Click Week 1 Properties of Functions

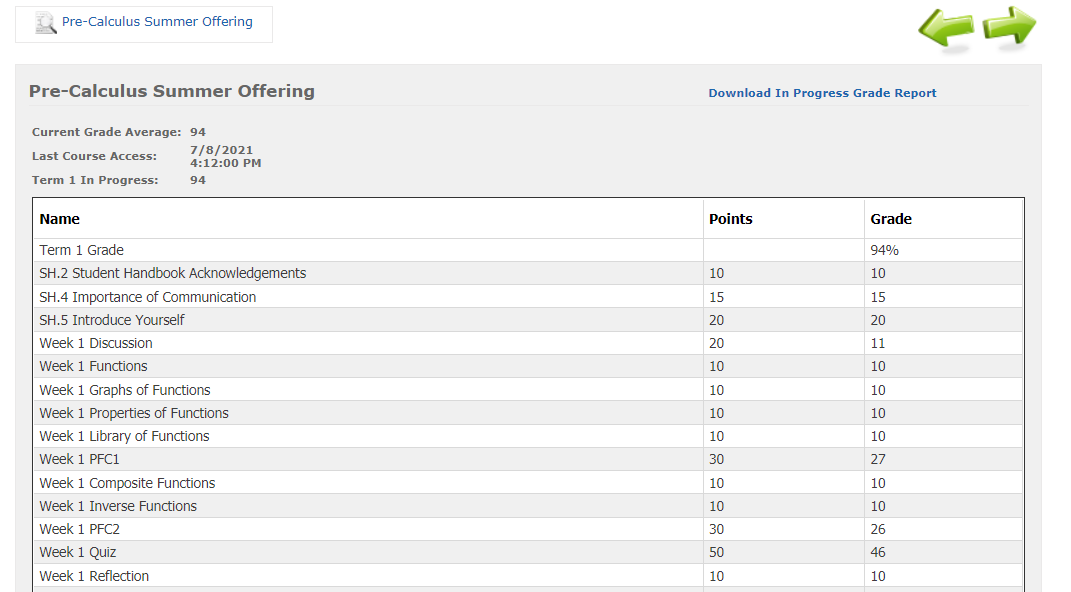point(134,413)
